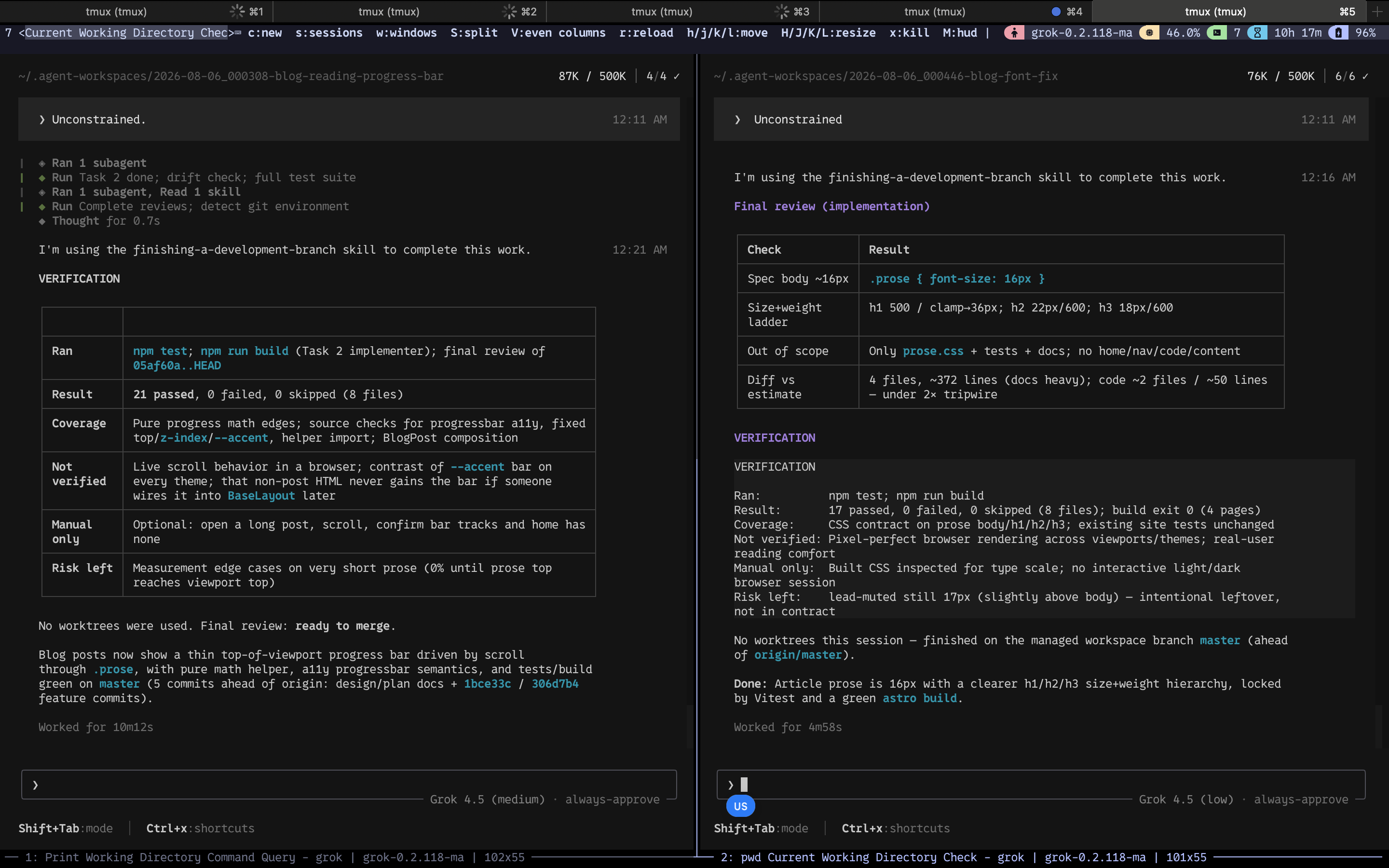Click 'Final review (implementation)' heading
The image size is (1389, 868).
pyautogui.click(x=831, y=206)
